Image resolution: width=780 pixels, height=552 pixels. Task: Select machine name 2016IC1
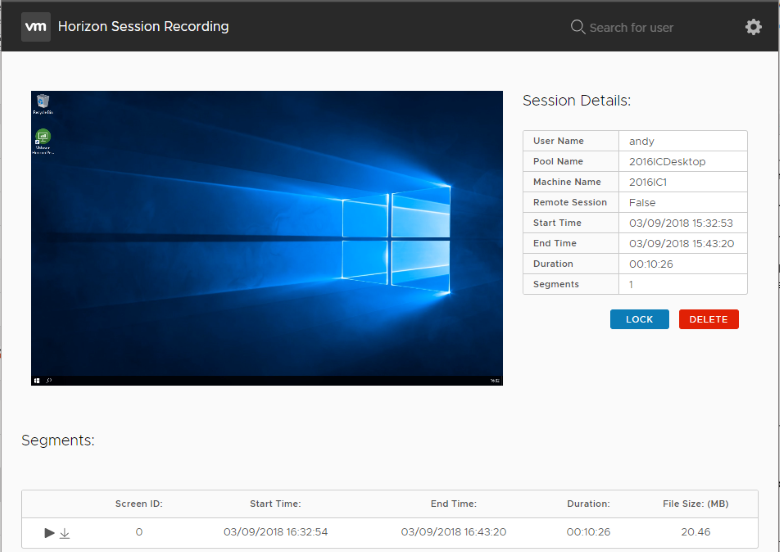[x=648, y=182]
